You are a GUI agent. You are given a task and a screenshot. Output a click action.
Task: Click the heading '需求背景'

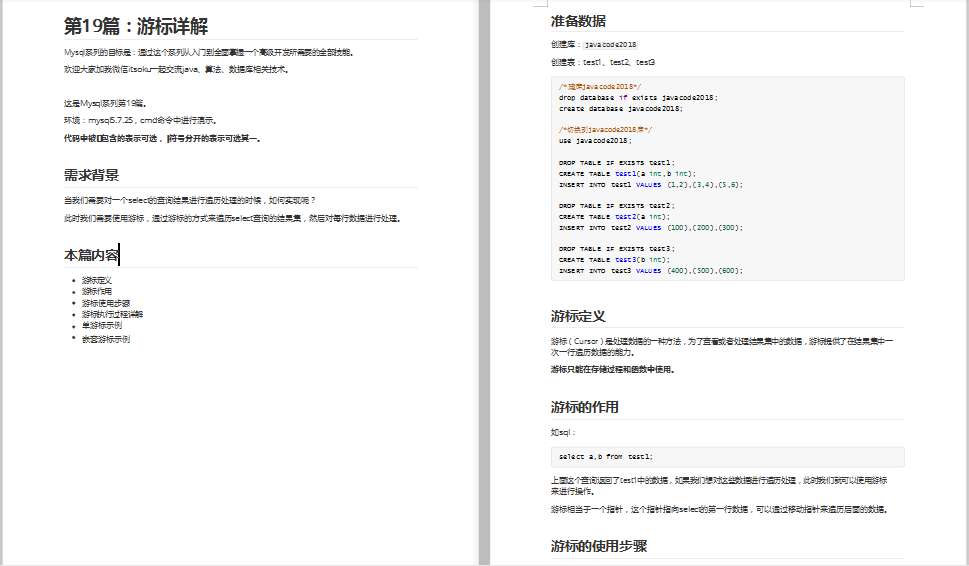(x=91, y=175)
